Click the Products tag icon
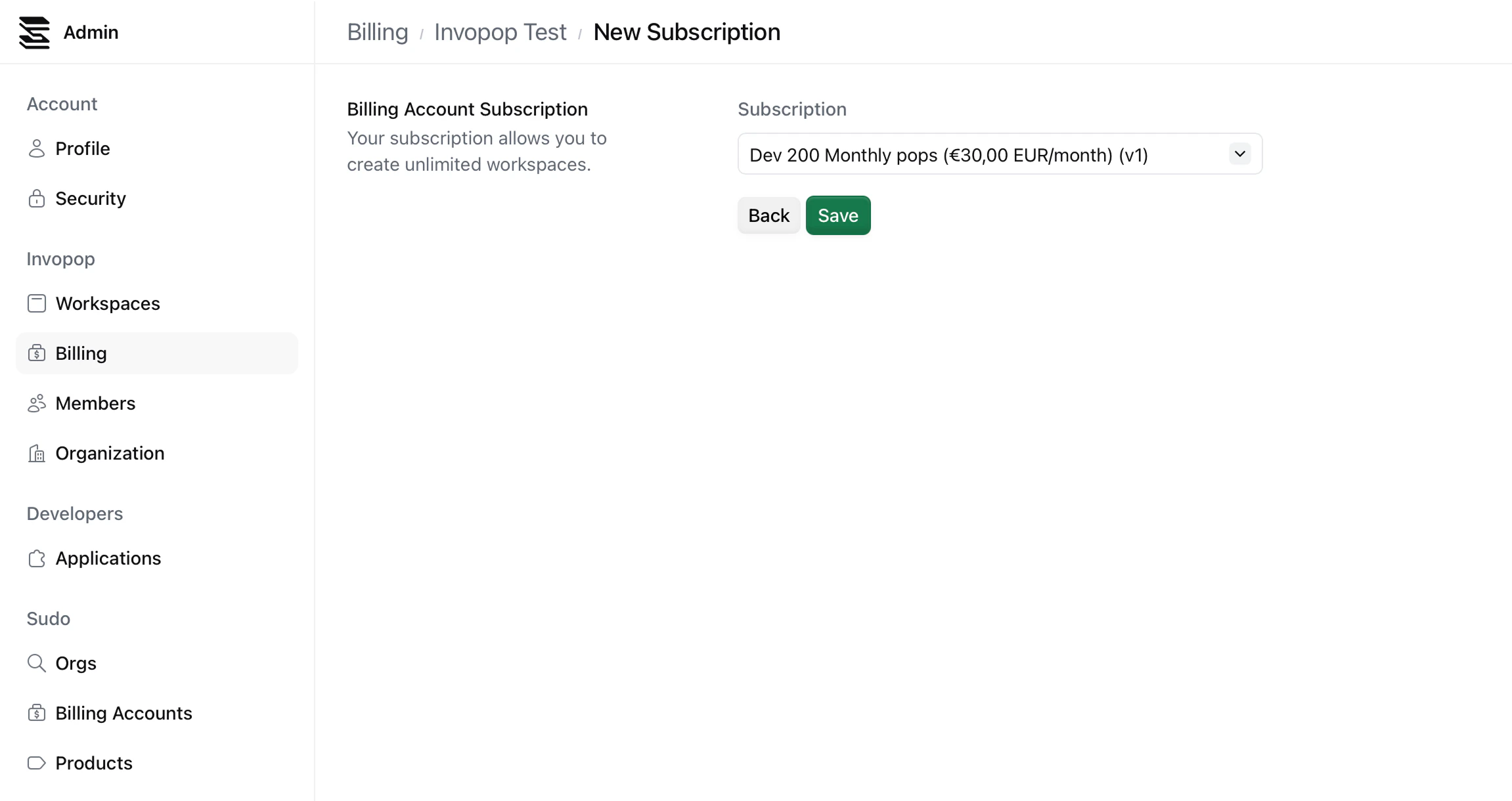 (x=37, y=763)
